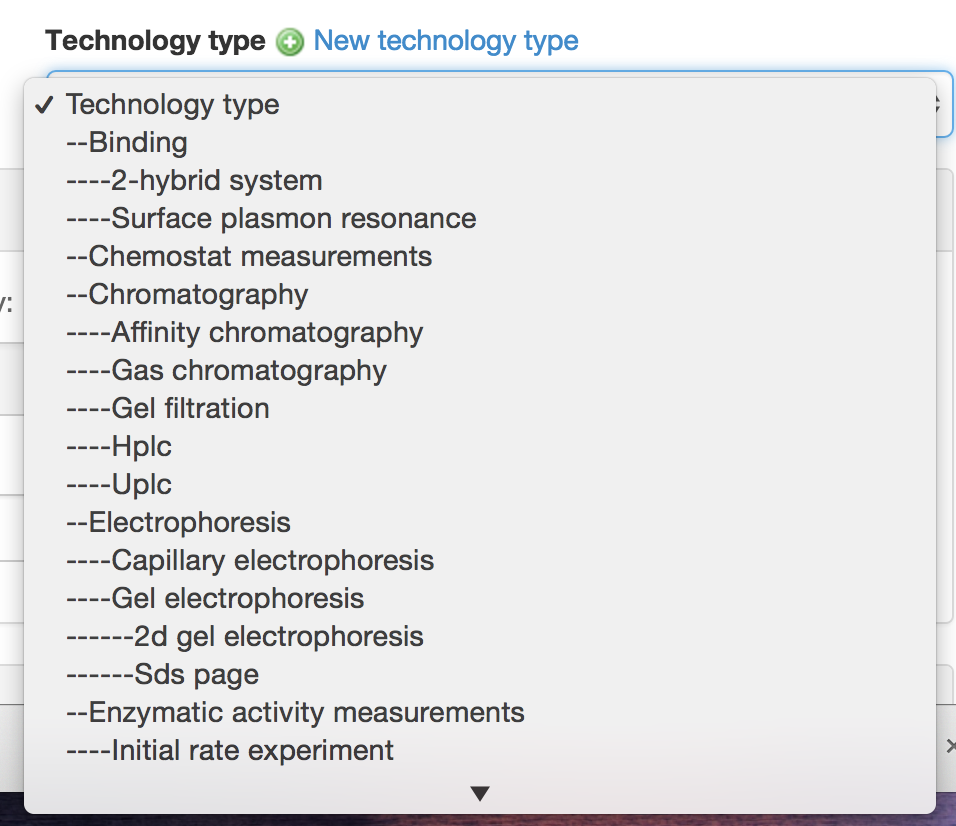Click the green plus icon

pos(288,43)
